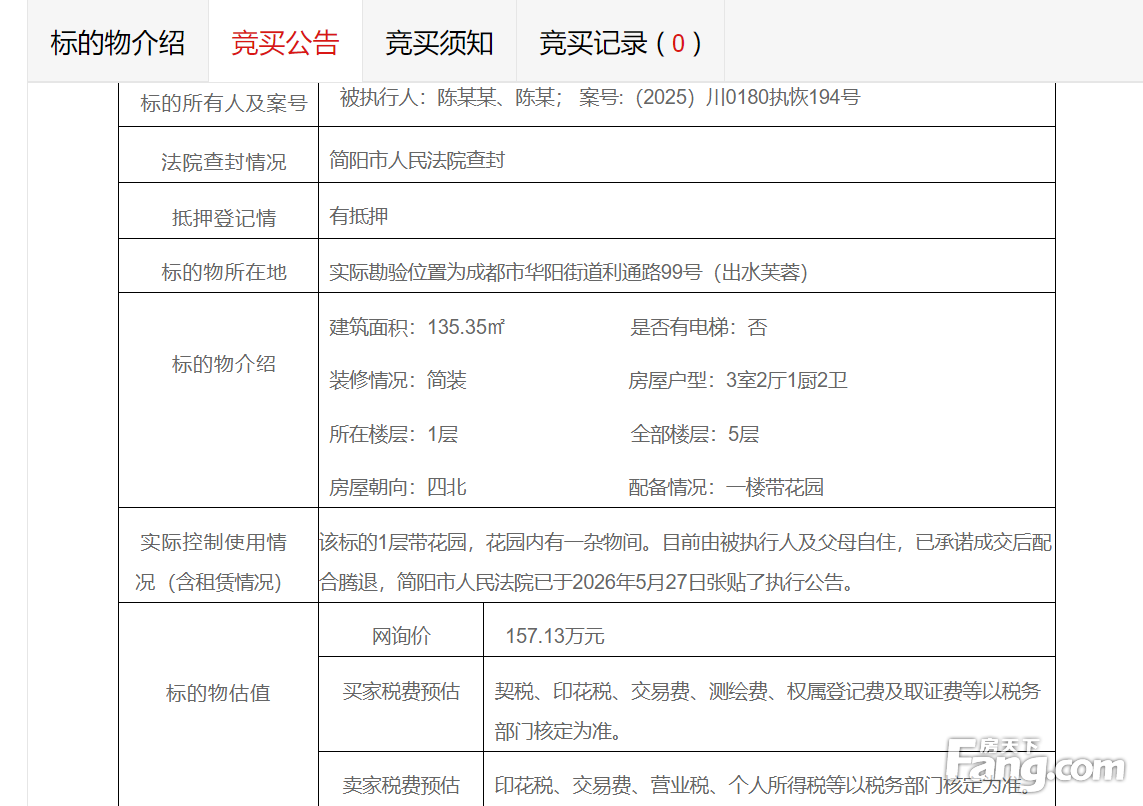The height and width of the screenshot is (806, 1143).
Task: Select the case number text 川0180执恢194号
Action: point(783,97)
